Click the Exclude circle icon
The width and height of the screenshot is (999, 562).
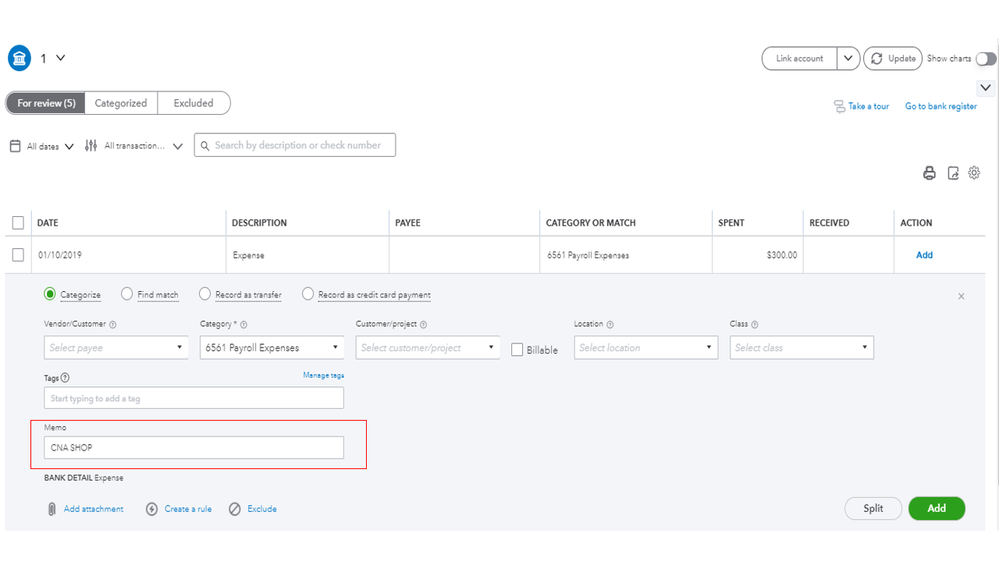235,509
